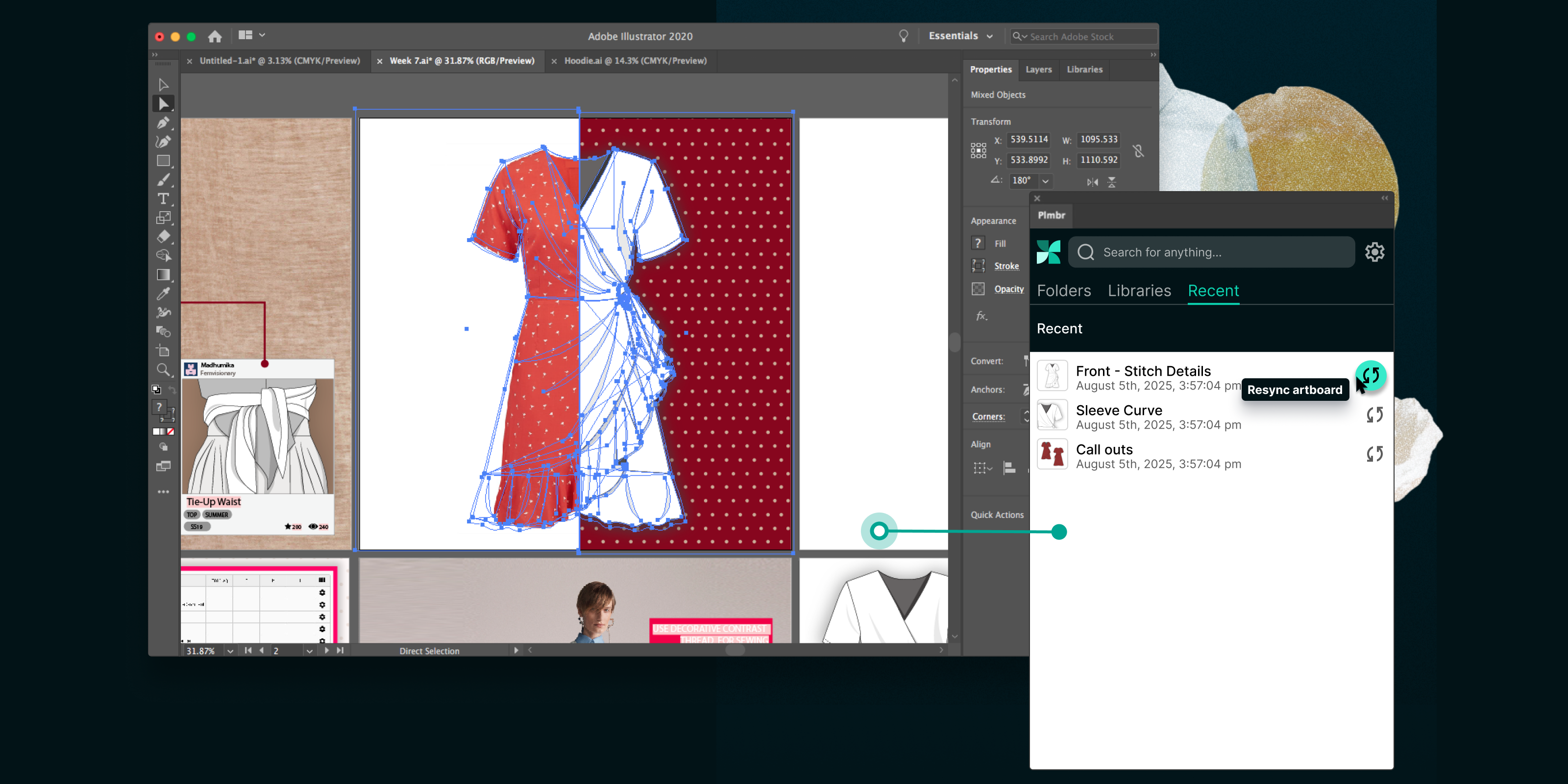Open the Essentials workspace dropdown
This screenshot has height=784, width=1568.
pyautogui.click(x=960, y=36)
